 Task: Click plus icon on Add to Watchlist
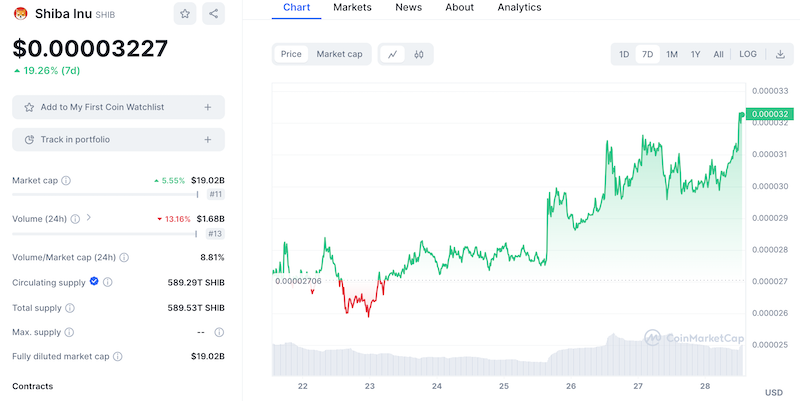[x=208, y=107]
